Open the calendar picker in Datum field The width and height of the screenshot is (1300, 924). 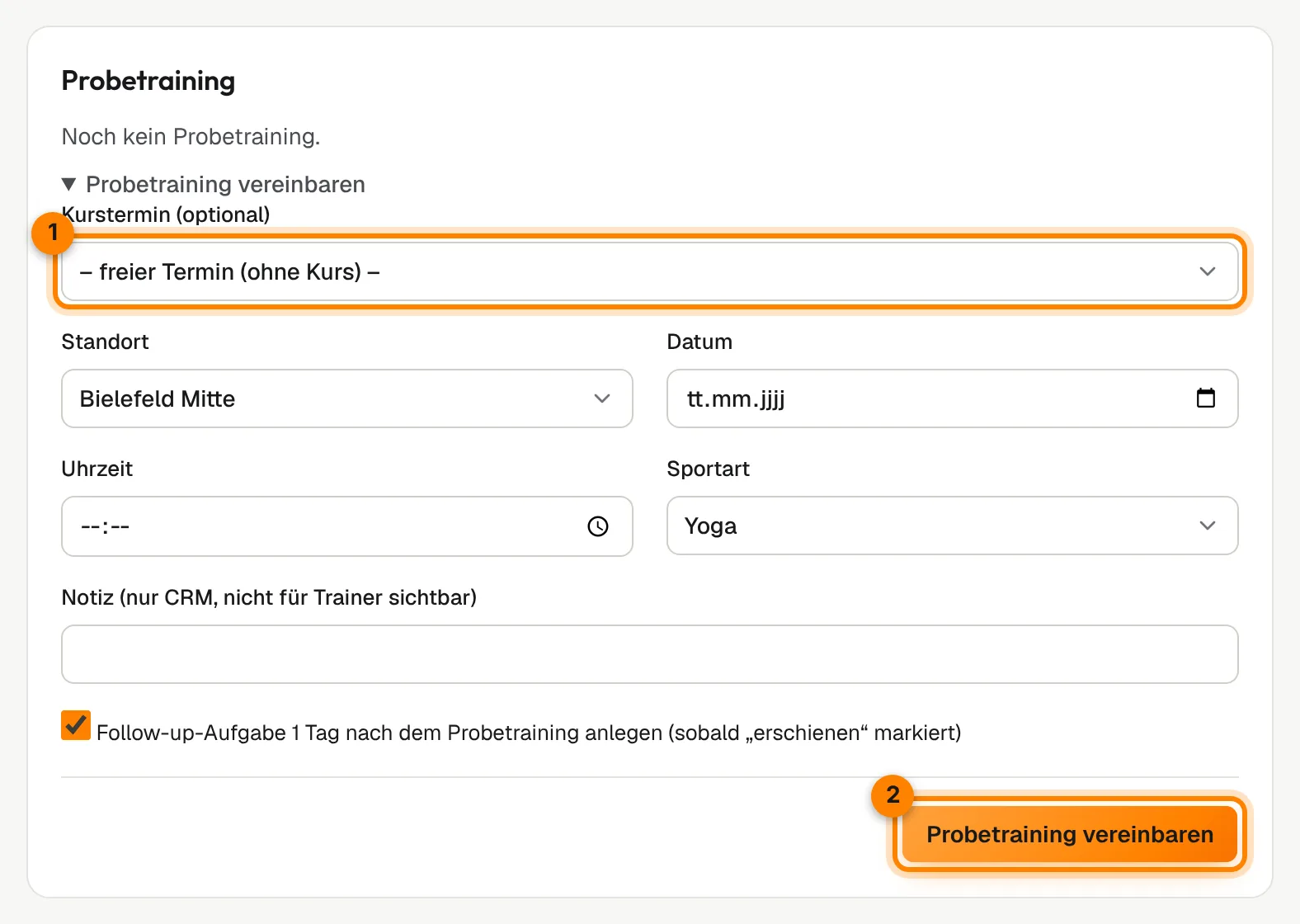[1205, 398]
